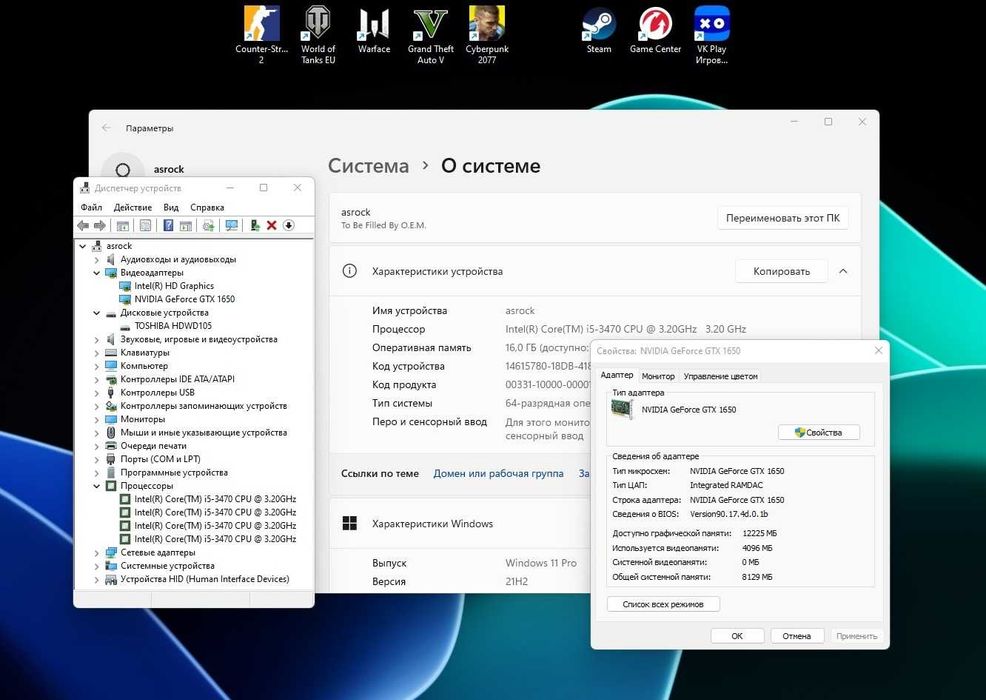Click the adapter card icon in GTX 1650 properties
Screen dimensions: 986x700
coord(622,409)
